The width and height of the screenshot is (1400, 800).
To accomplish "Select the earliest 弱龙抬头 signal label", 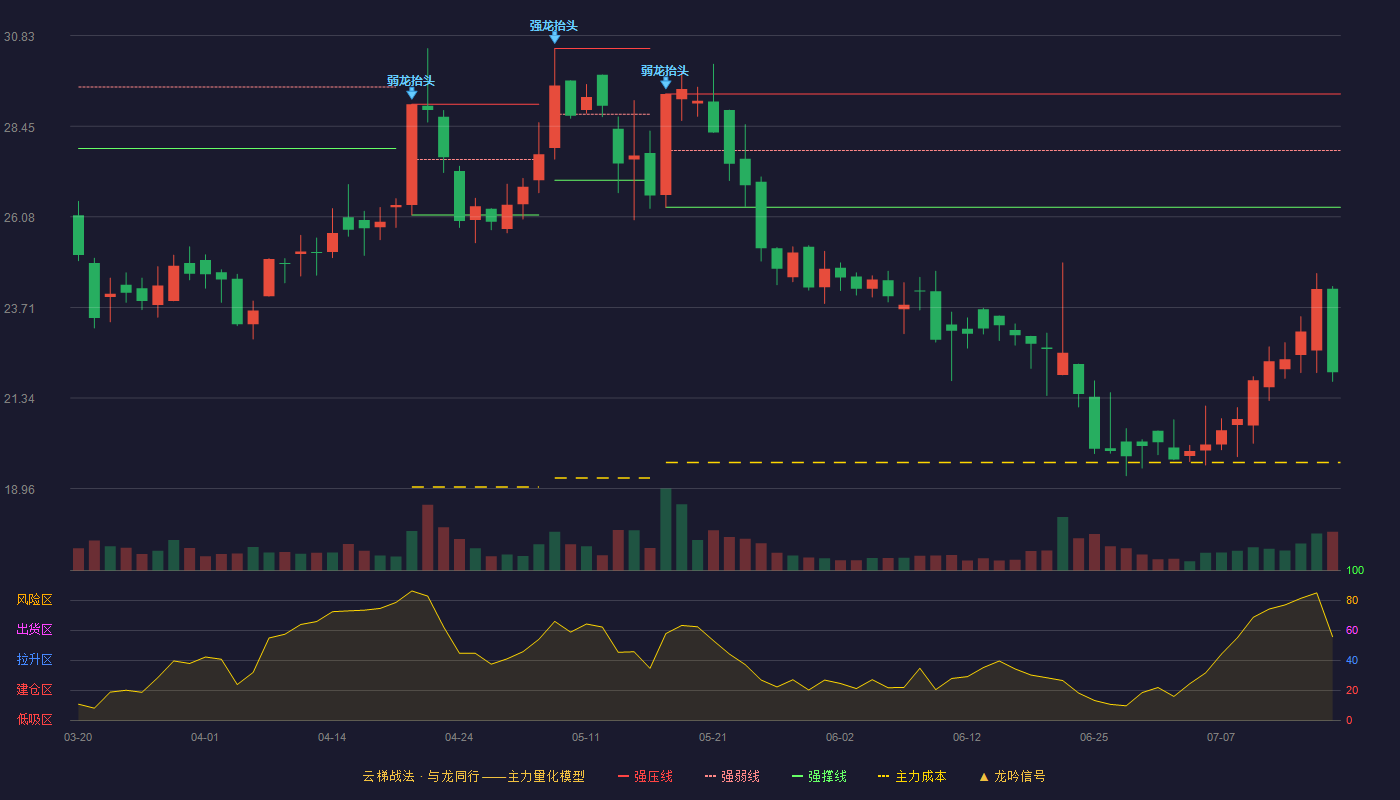I will [411, 81].
